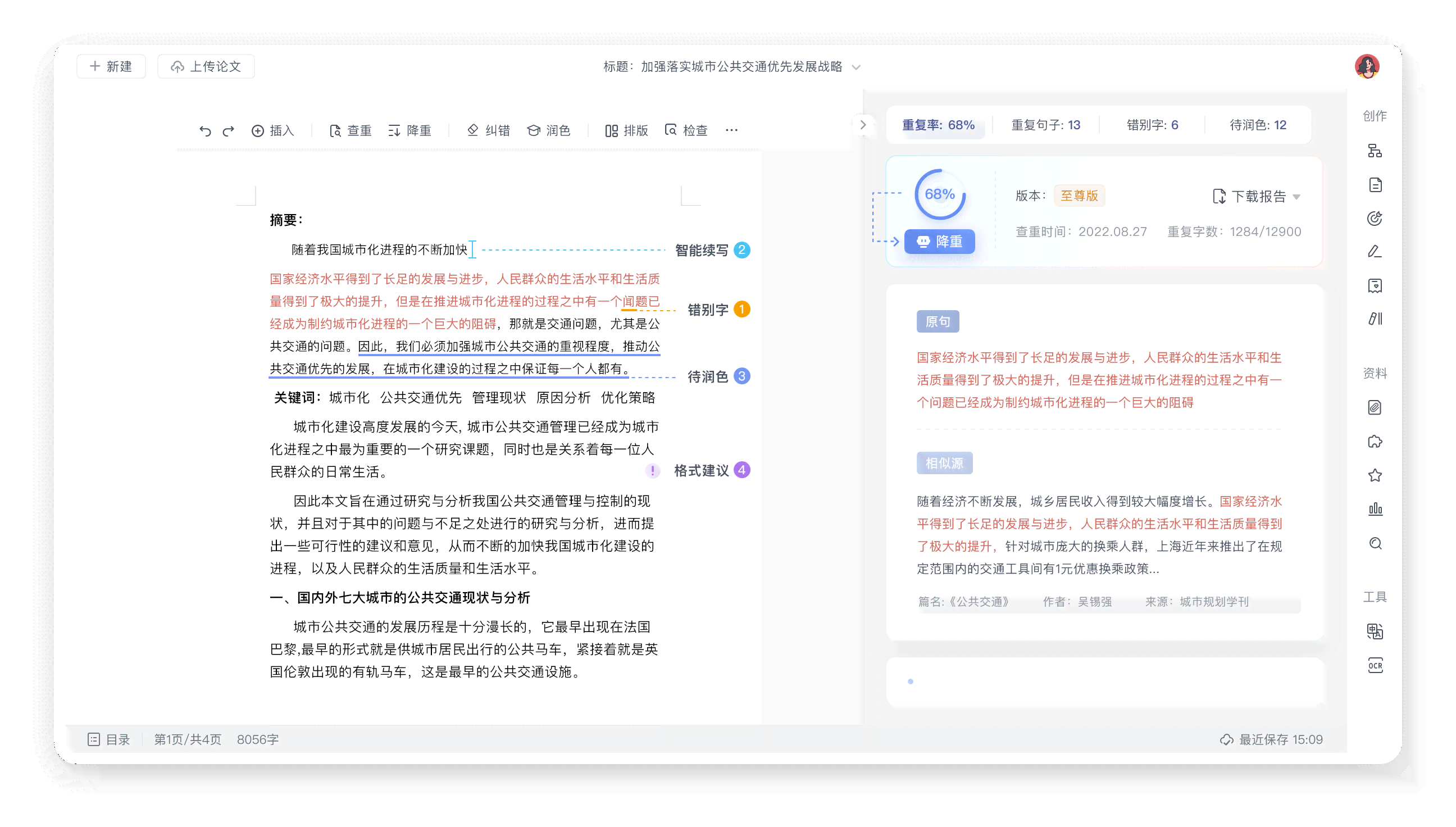Toggle the collapse panel arrow button
The height and width of the screenshot is (827, 1456).
click(x=862, y=125)
